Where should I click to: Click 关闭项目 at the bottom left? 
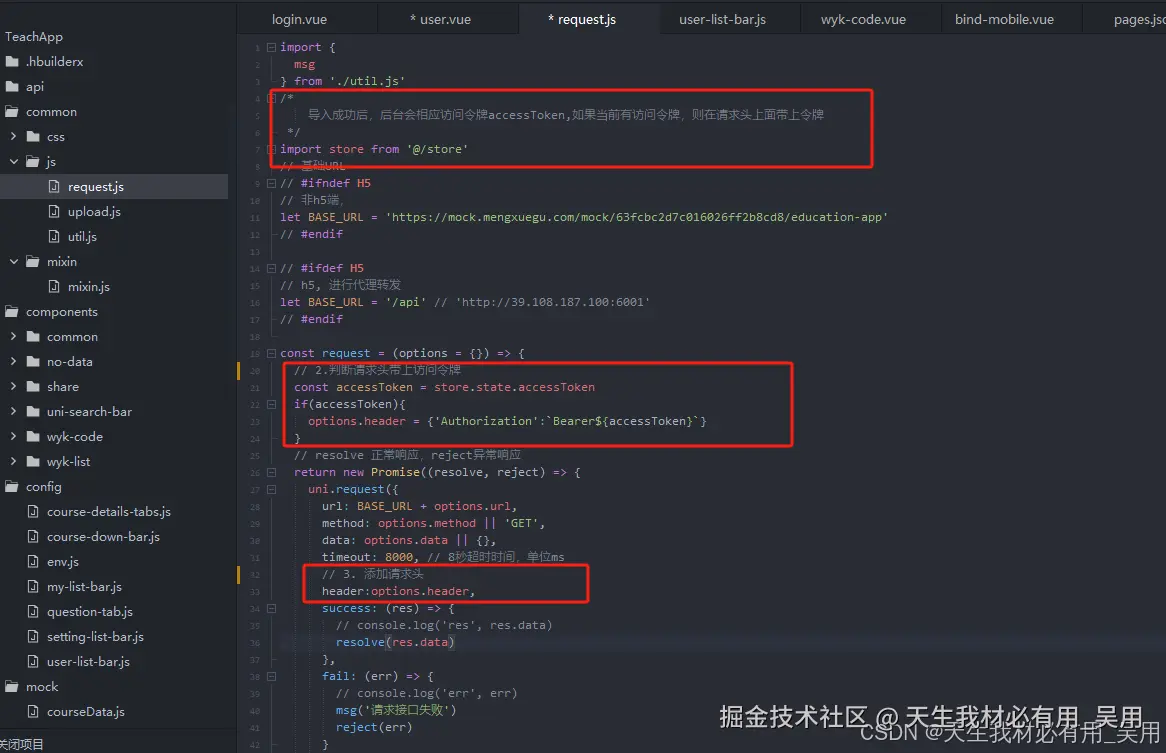(x=20, y=744)
